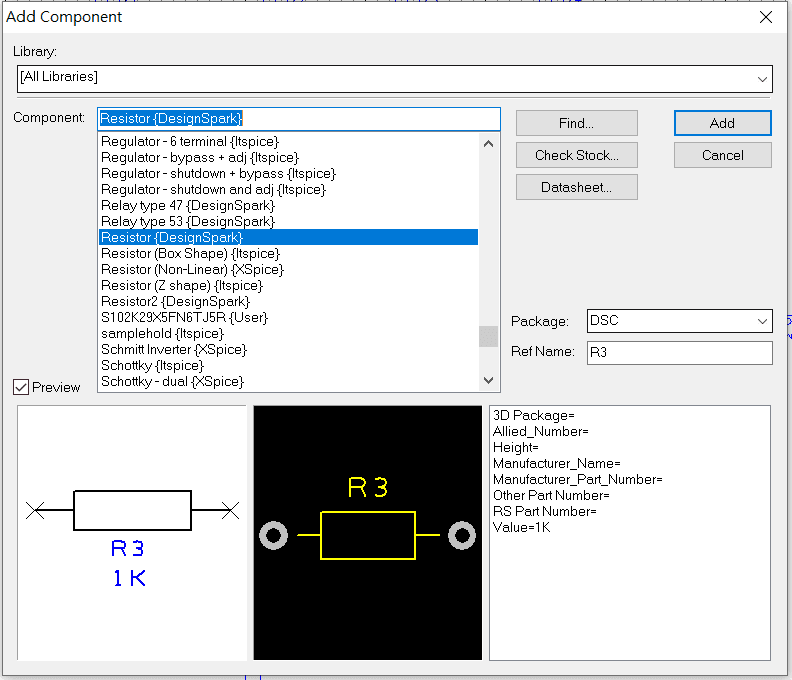Click the Check Stock... button
Viewport: 792px width, 680px height.
(x=576, y=155)
